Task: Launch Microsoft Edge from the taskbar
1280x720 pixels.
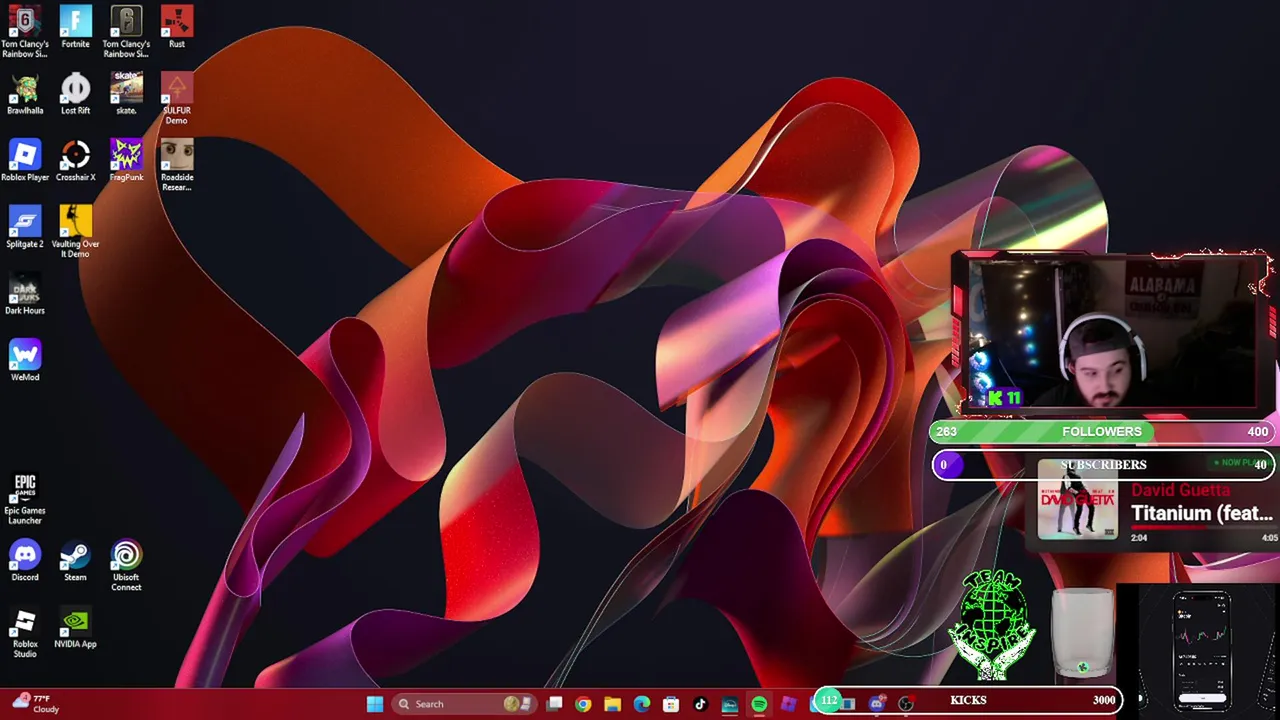Action: 642,704
